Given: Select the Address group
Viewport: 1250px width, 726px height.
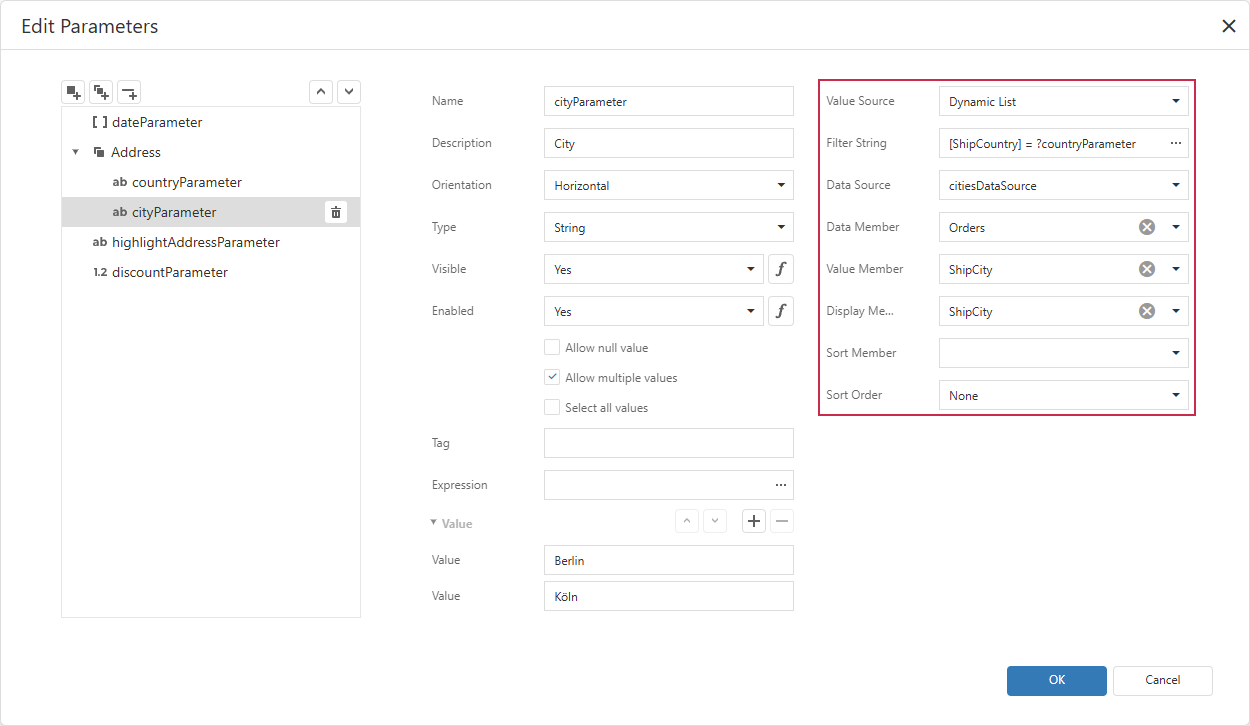Looking at the screenshot, I should (x=211, y=152).
